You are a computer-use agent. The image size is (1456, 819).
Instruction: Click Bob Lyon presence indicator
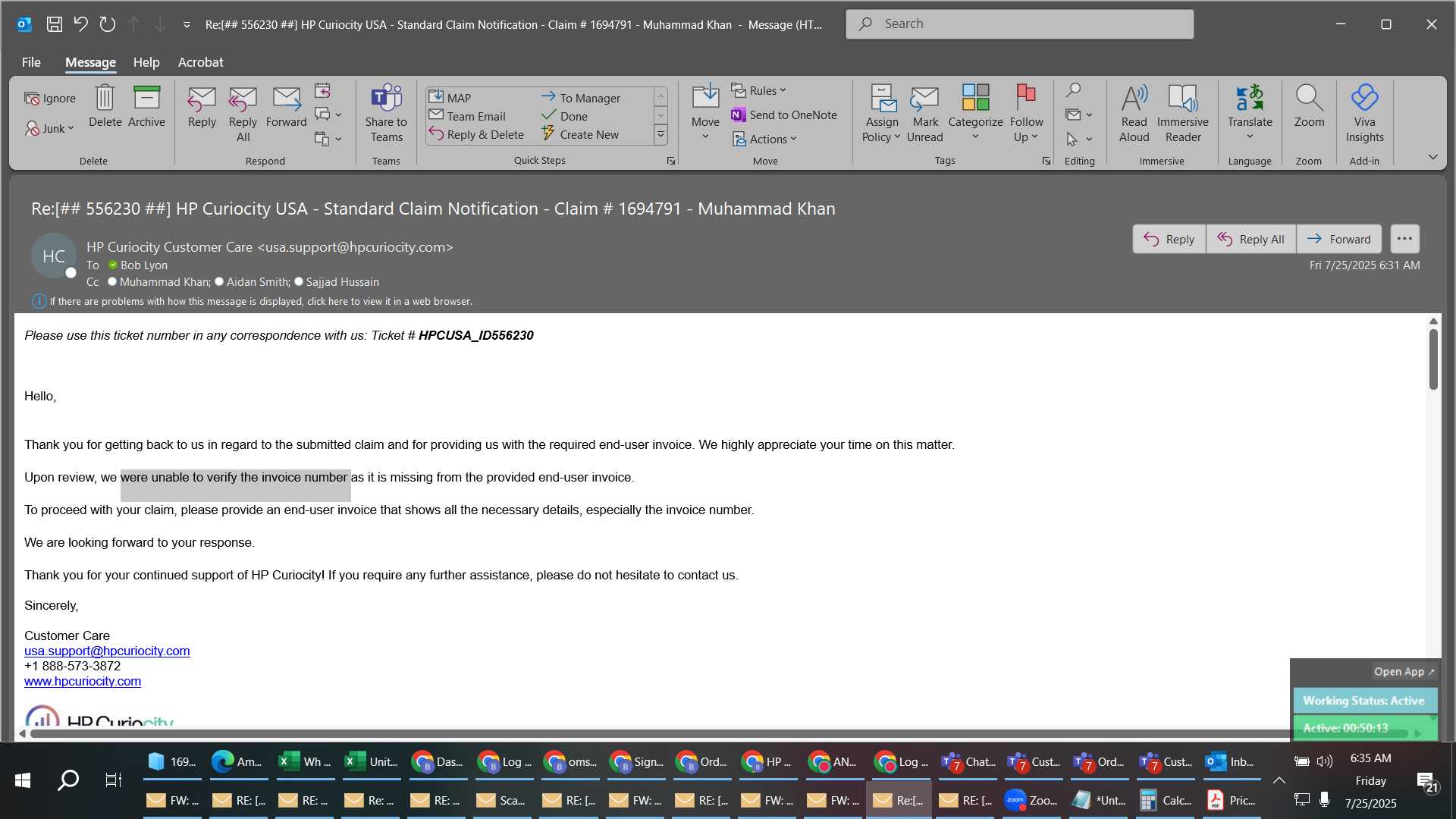(x=113, y=265)
